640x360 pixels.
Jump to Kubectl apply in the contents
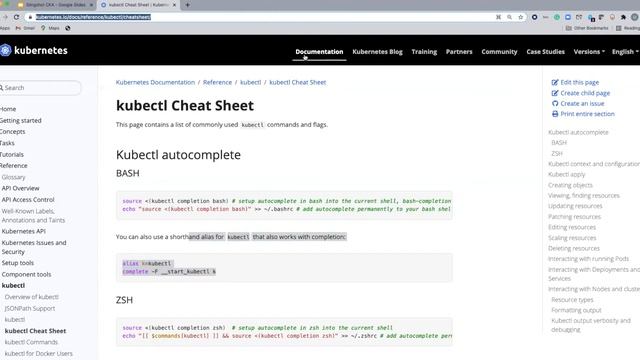click(567, 174)
